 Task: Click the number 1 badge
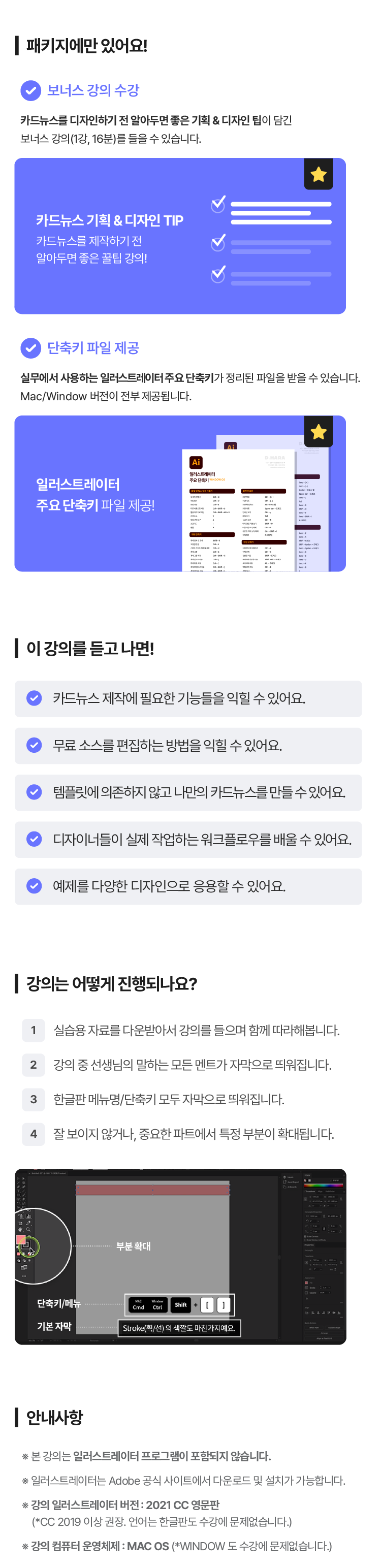[x=34, y=1030]
